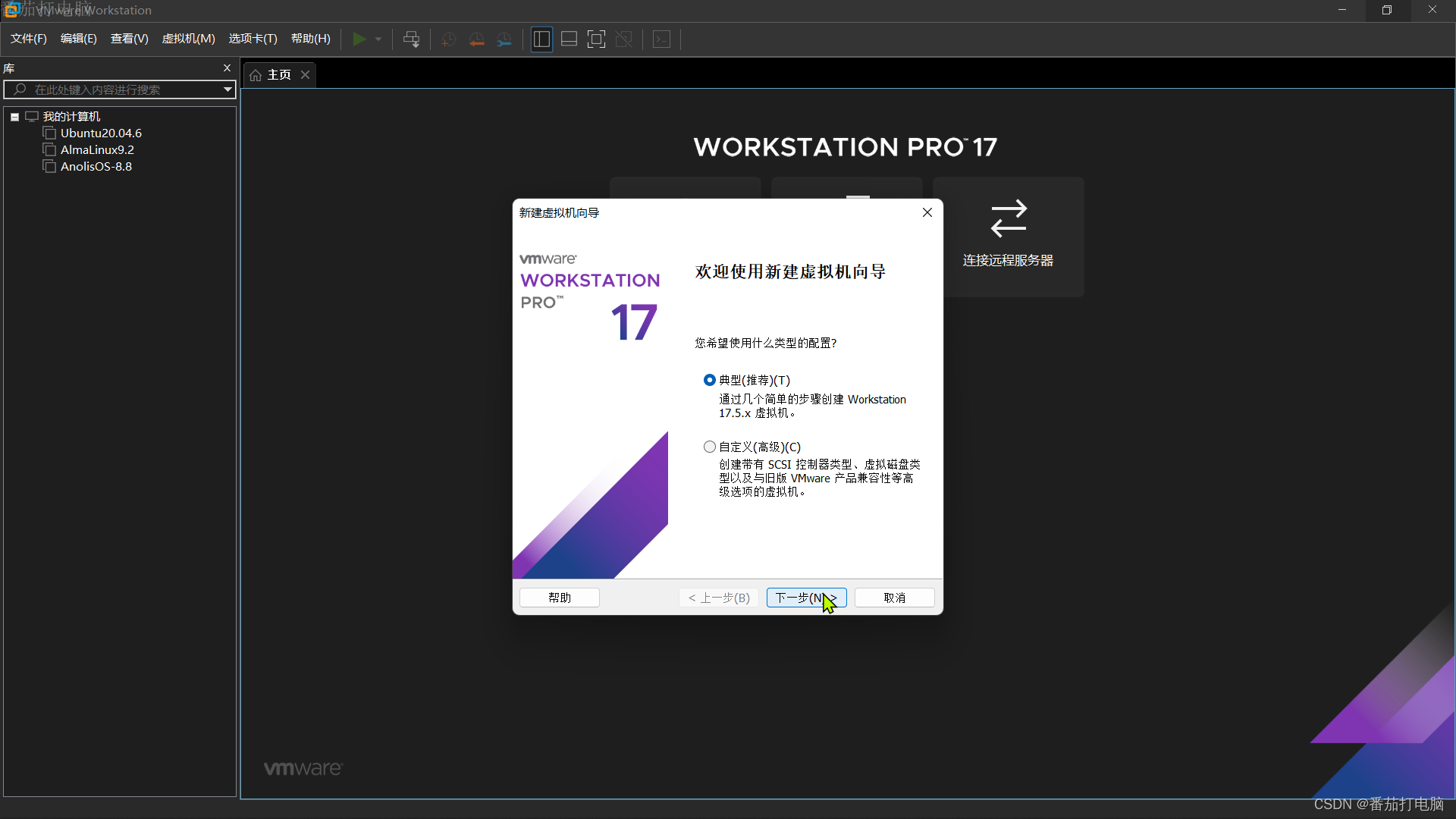Toggle the thumbnail bar view icon
This screenshot has height=819, width=1456.
(570, 39)
